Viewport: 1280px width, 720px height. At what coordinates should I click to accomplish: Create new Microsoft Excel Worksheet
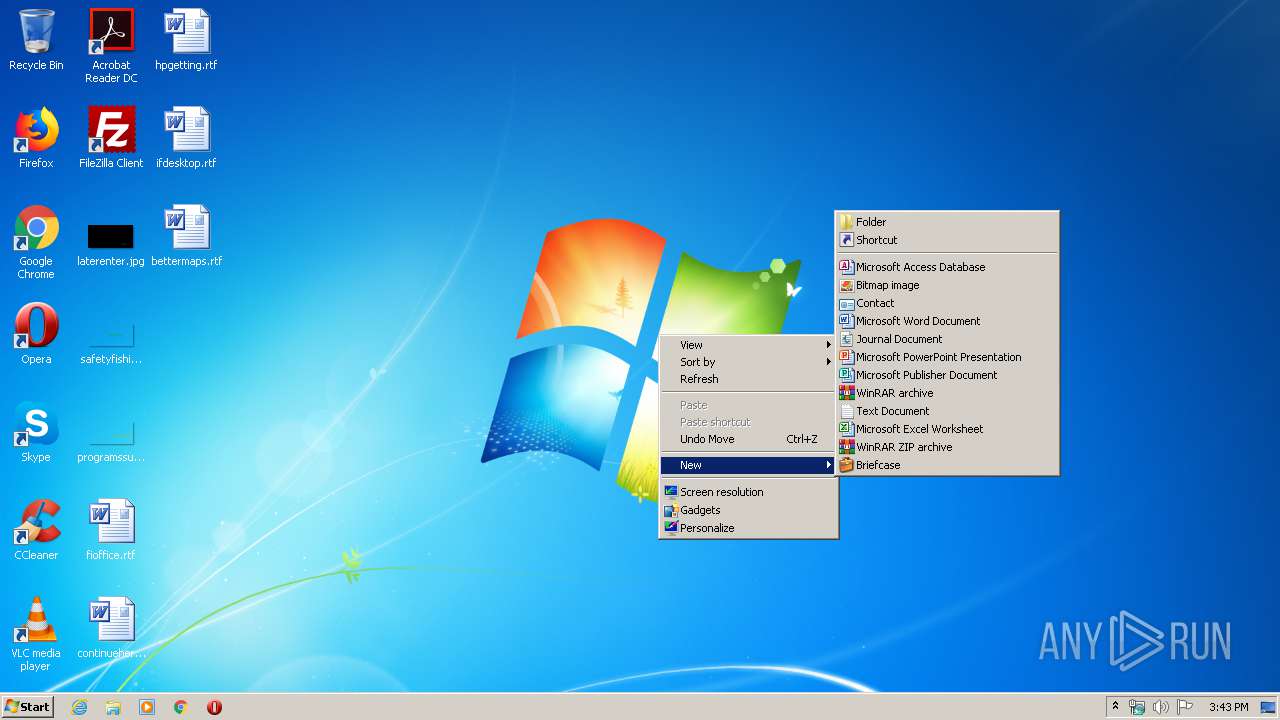click(x=947, y=429)
